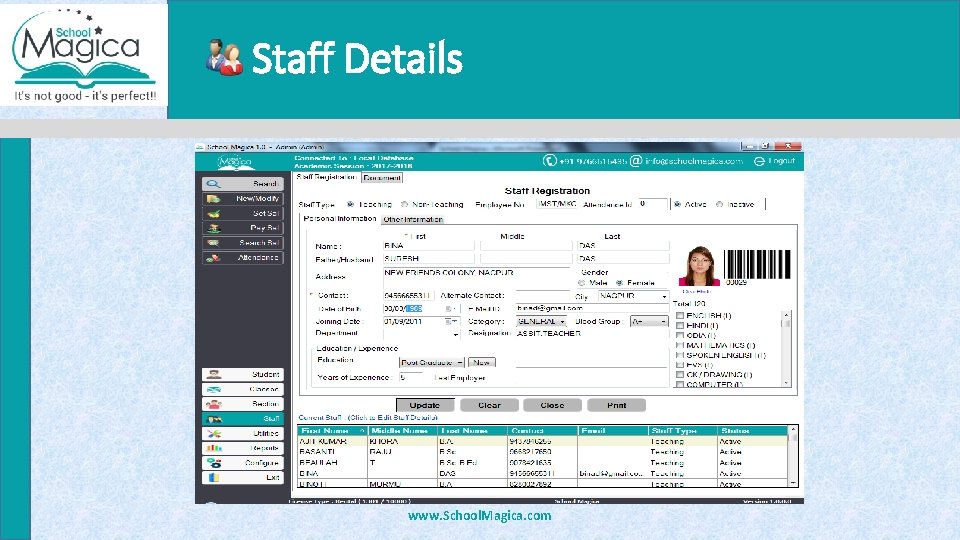The width and height of the screenshot is (960, 540).
Task: Expand the Blood Group dropdown
Action: tap(663, 321)
